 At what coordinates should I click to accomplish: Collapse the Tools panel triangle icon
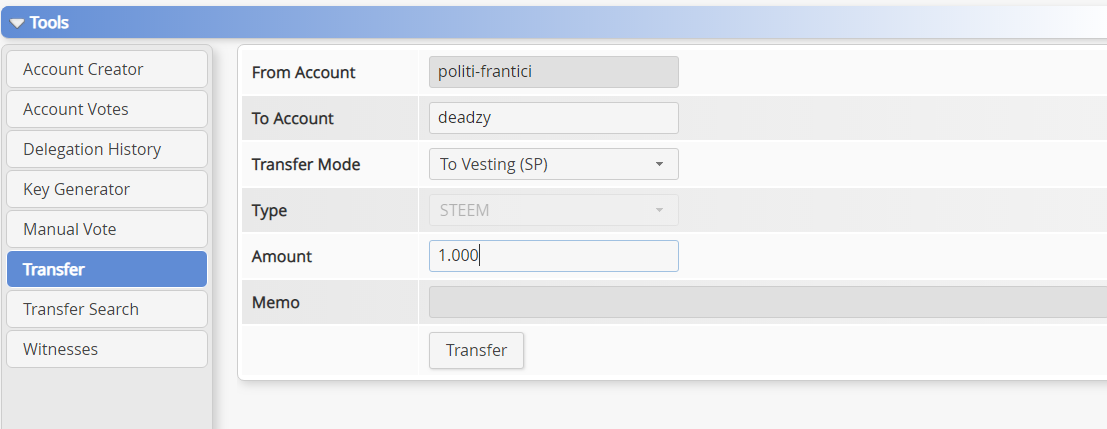(x=17, y=23)
